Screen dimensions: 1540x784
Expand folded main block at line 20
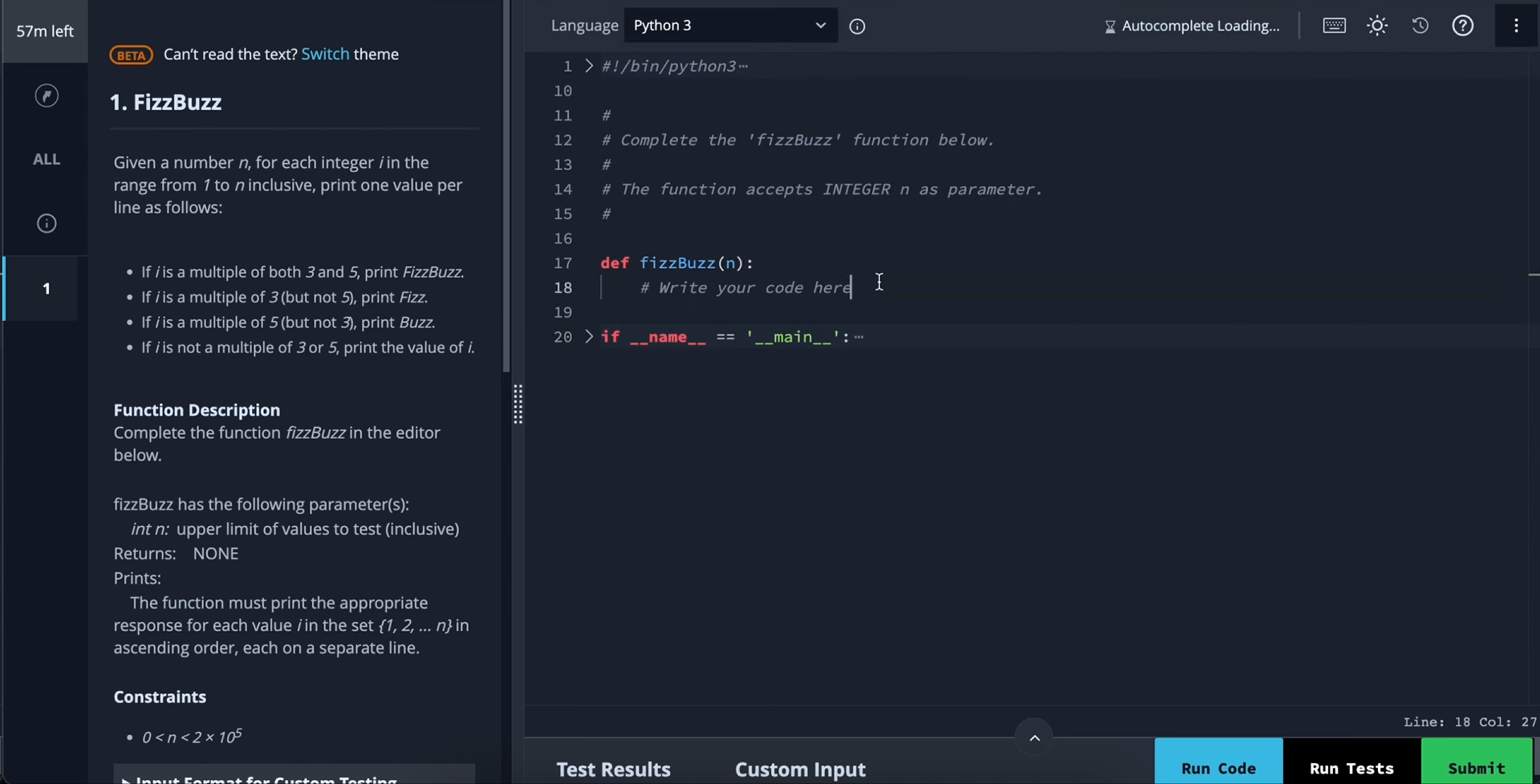[x=589, y=336]
